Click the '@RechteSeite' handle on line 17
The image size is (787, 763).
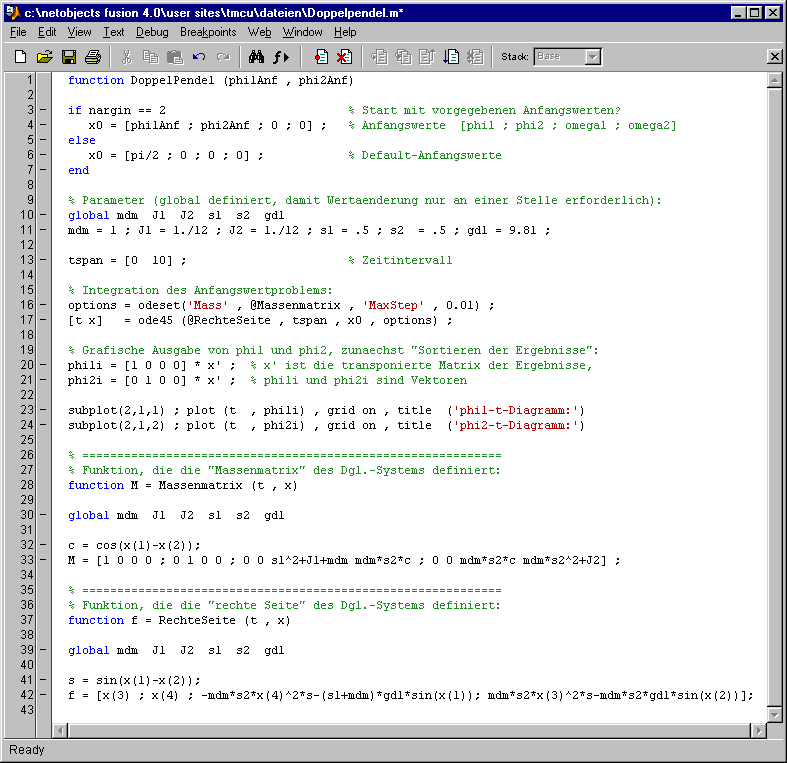tap(229, 320)
